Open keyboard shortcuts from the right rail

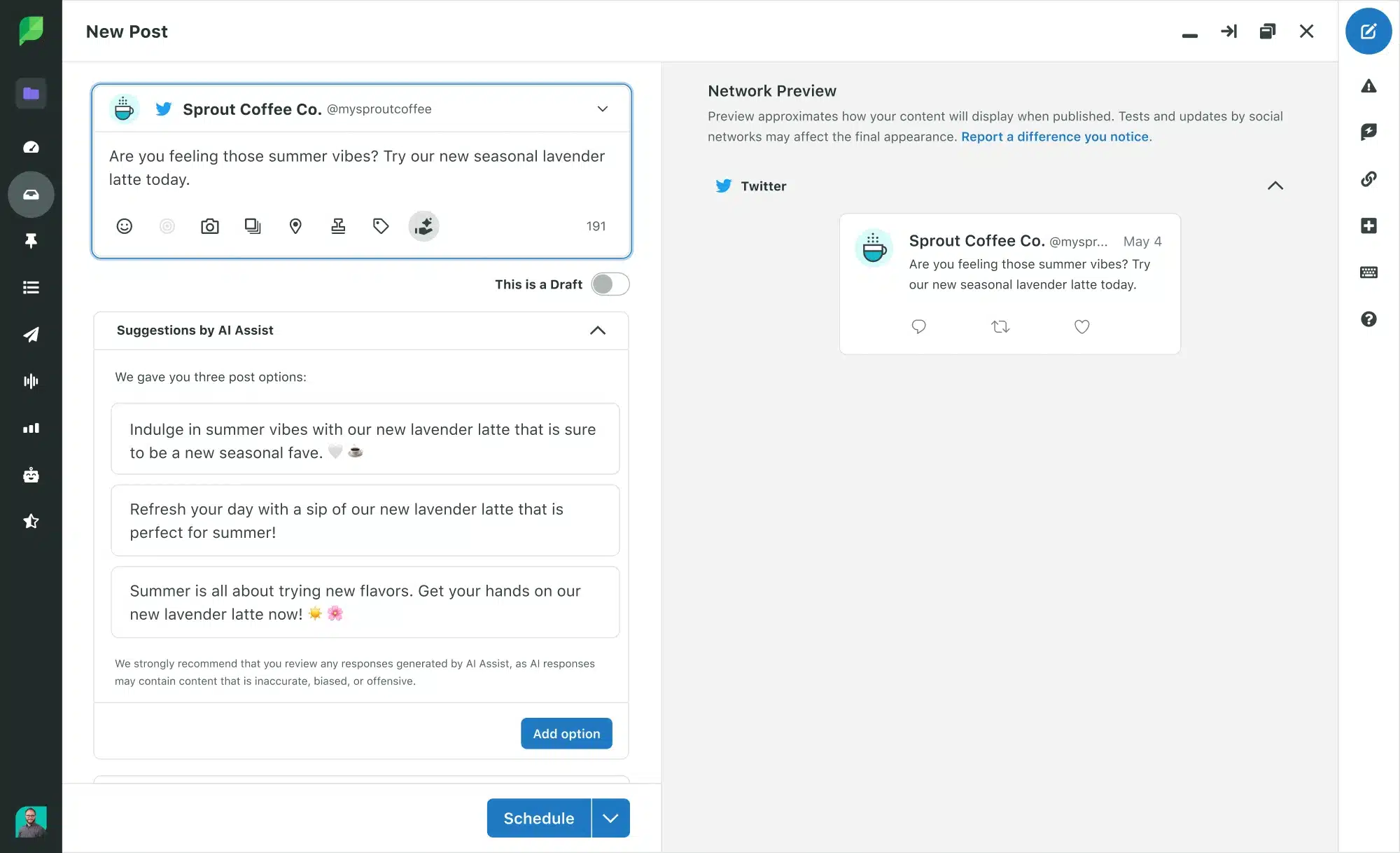[1369, 272]
